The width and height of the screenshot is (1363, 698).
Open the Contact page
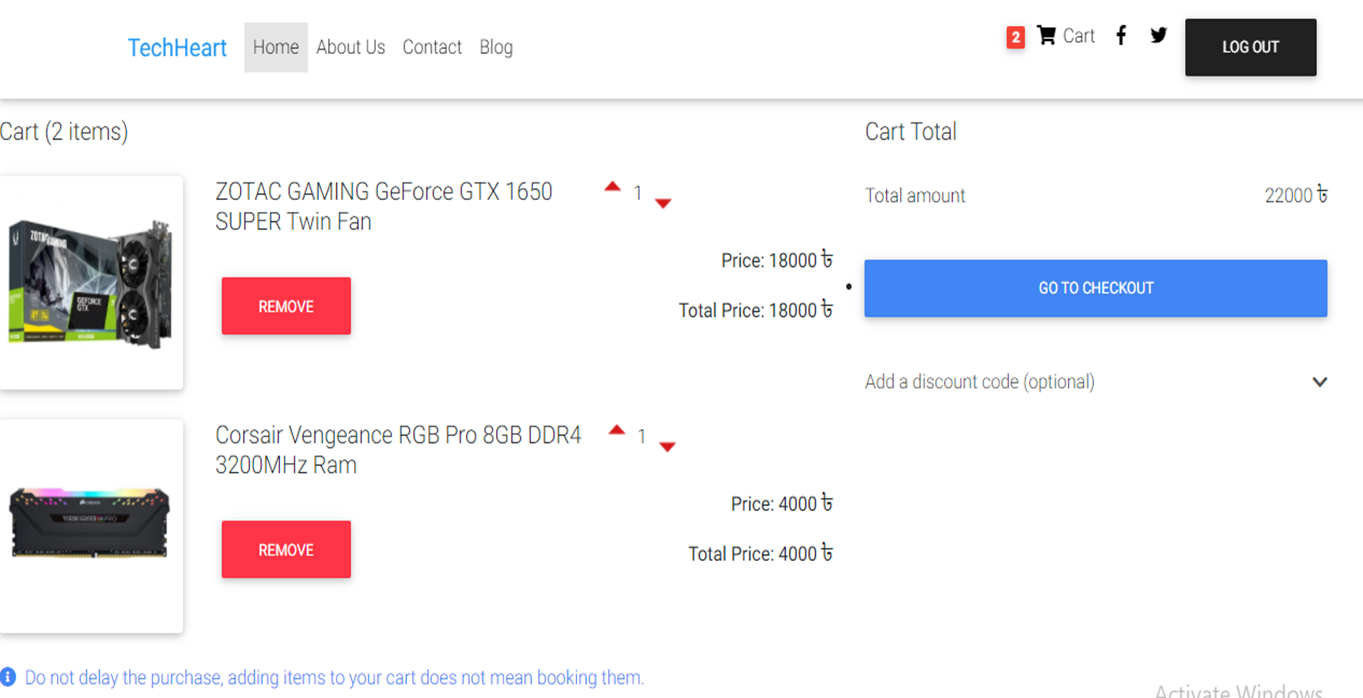coord(432,47)
